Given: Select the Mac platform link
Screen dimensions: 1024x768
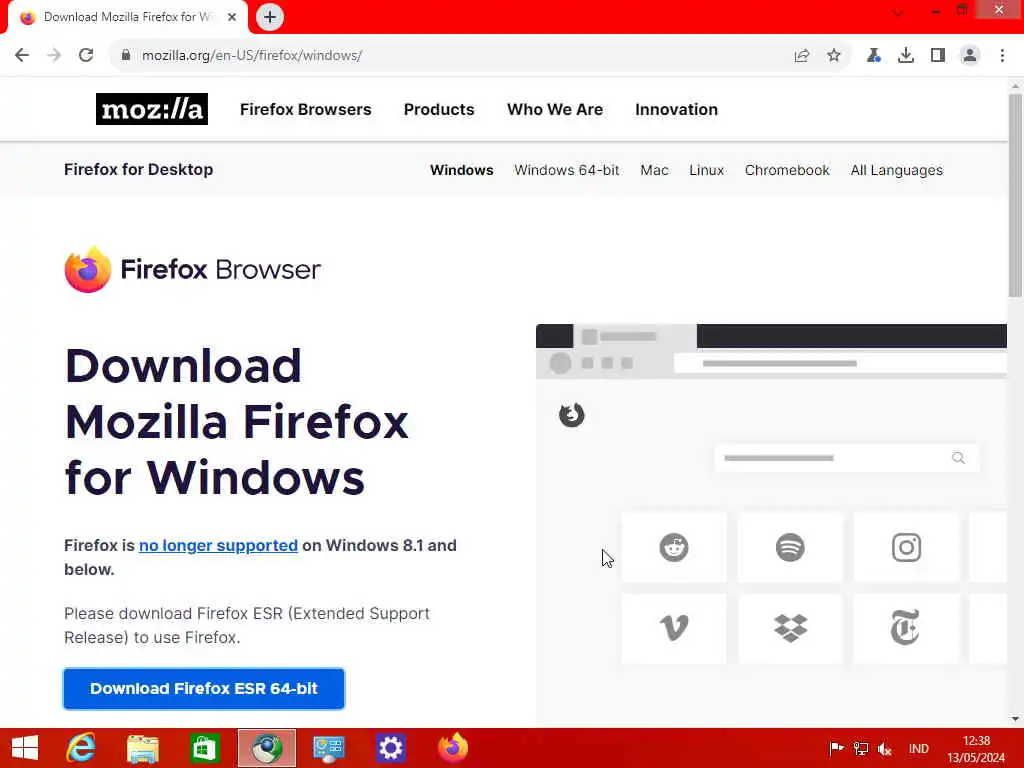Looking at the screenshot, I should (x=654, y=170).
